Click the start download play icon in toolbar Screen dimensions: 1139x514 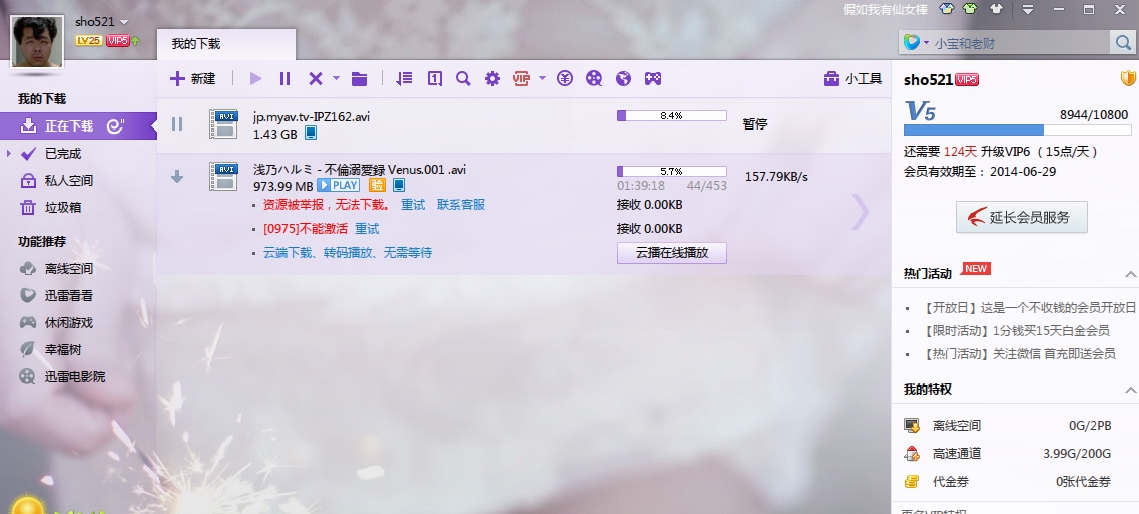tap(255, 78)
